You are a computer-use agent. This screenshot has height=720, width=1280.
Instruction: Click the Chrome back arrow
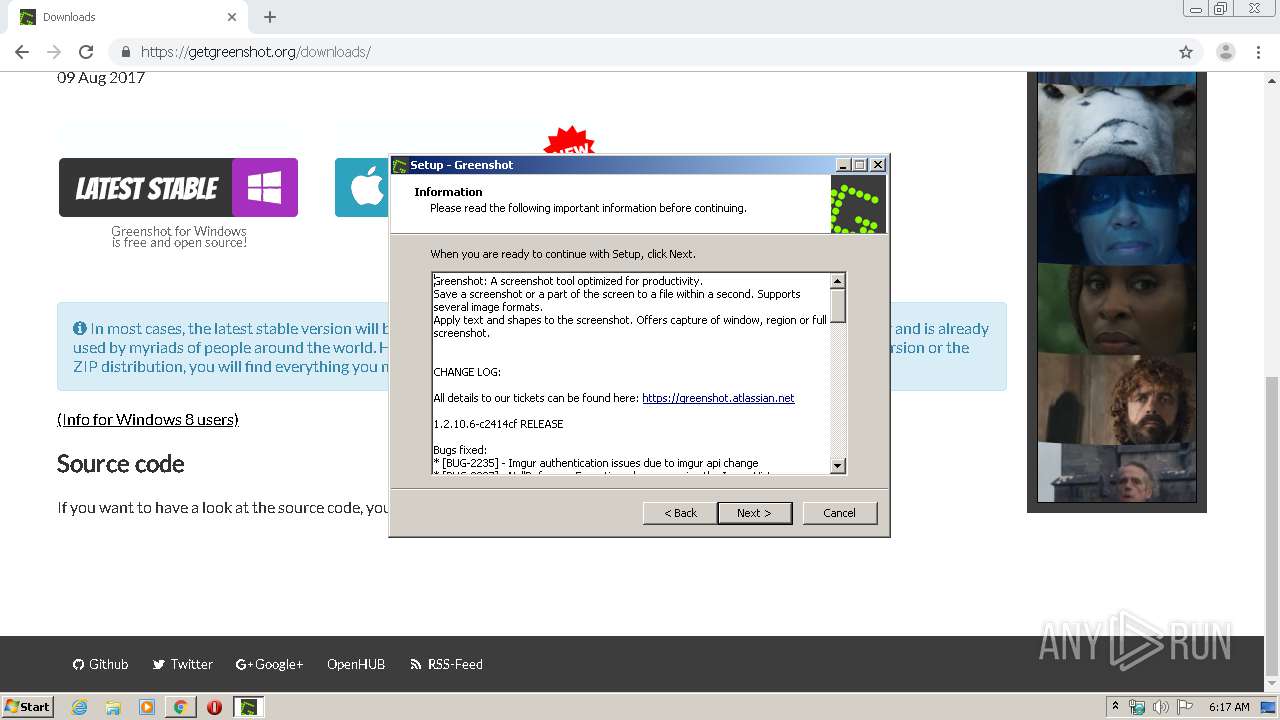click(x=22, y=52)
